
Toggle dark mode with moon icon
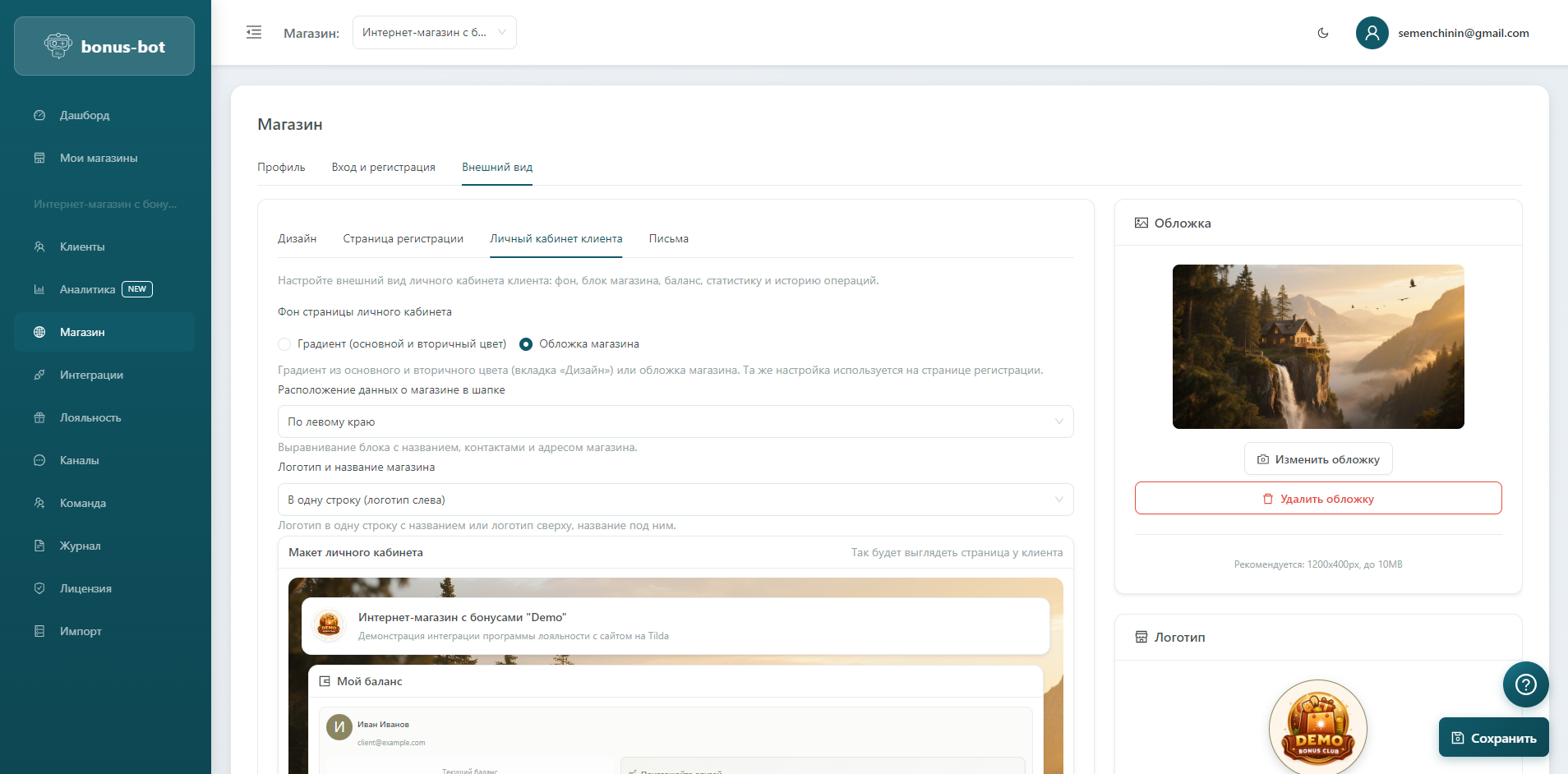point(1323,33)
